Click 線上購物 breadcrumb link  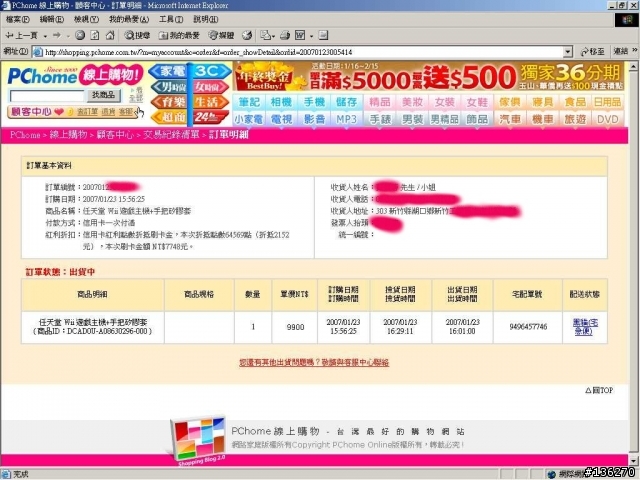(x=69, y=135)
